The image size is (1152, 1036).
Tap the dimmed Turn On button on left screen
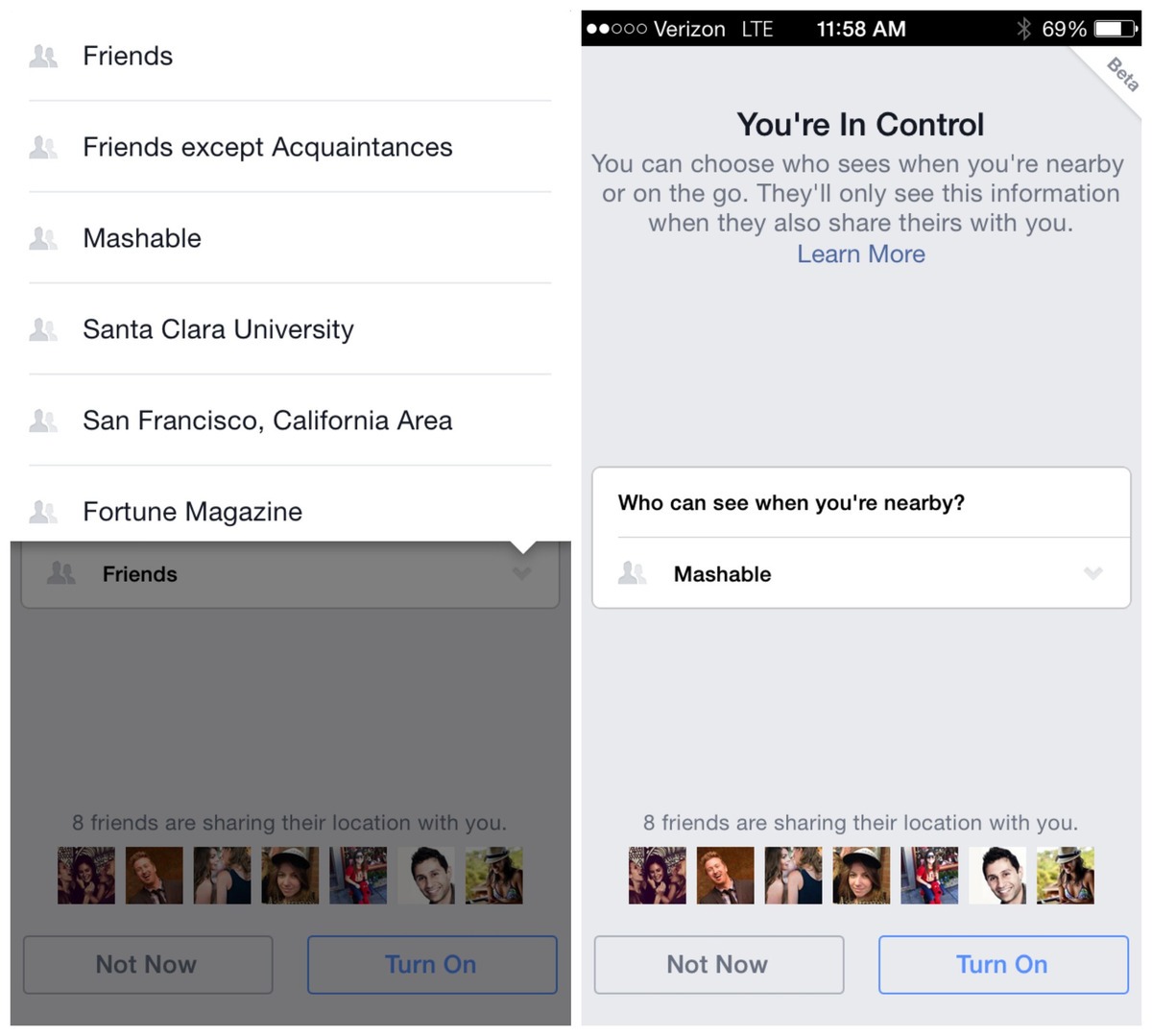[x=432, y=964]
